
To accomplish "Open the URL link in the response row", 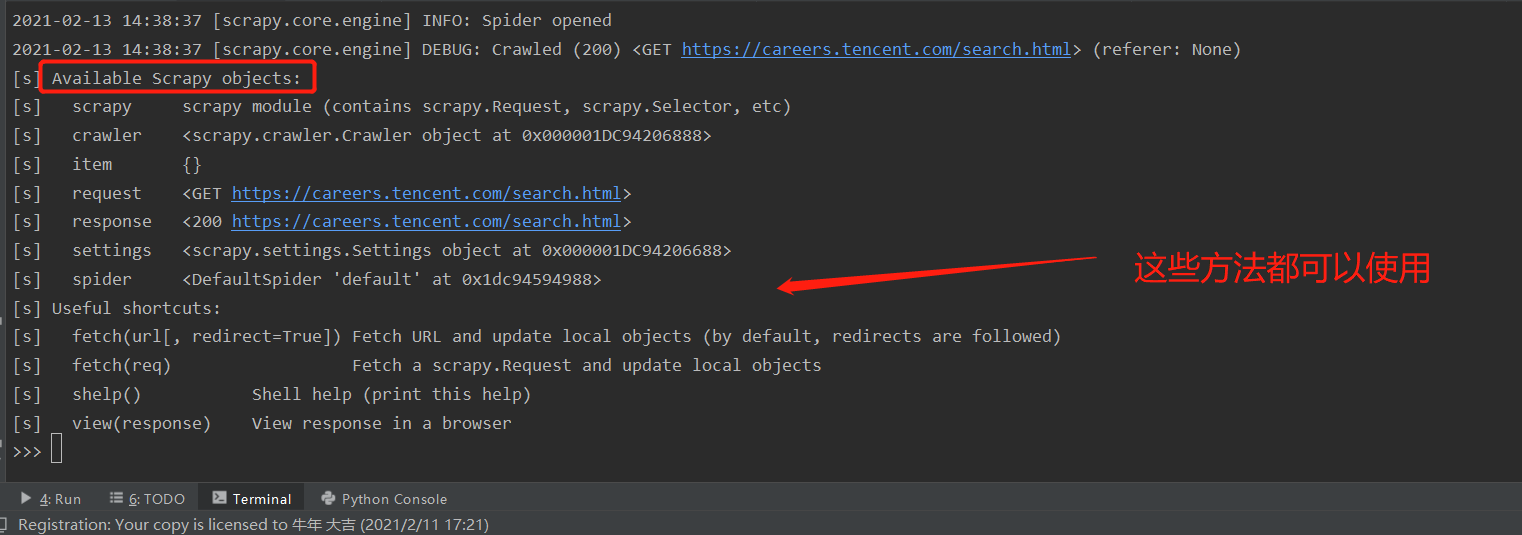I will point(426,222).
